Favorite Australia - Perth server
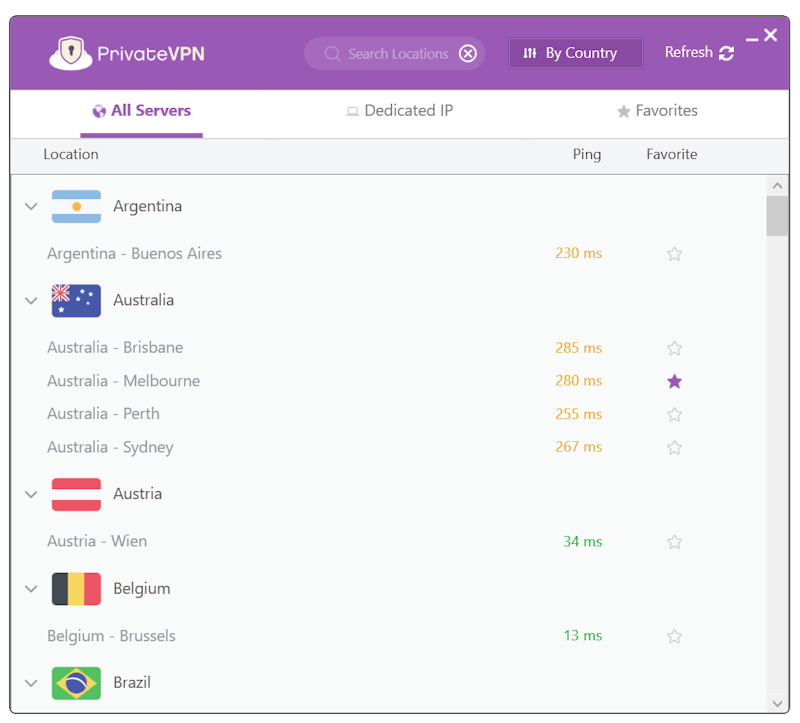 674,414
